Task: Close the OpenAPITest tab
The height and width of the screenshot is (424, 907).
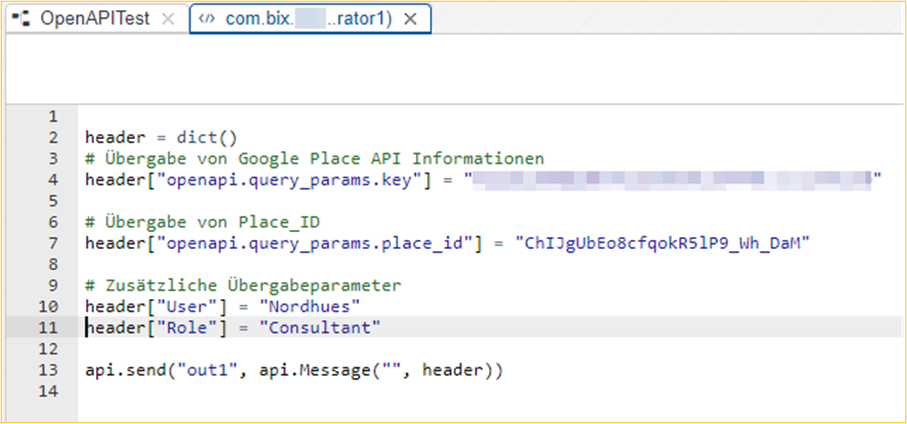Action: click(168, 19)
